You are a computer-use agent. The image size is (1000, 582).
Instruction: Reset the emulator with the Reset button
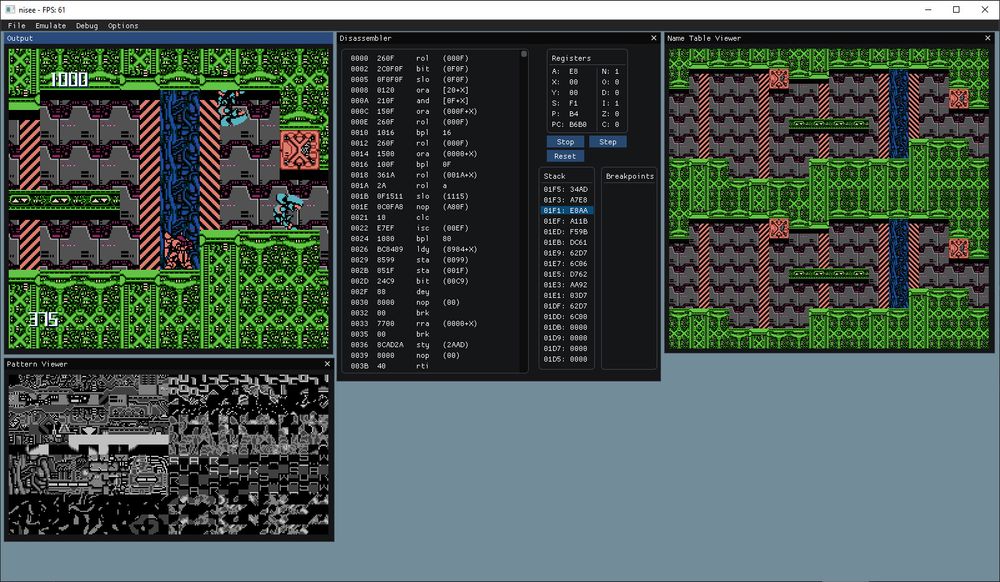click(x=565, y=156)
